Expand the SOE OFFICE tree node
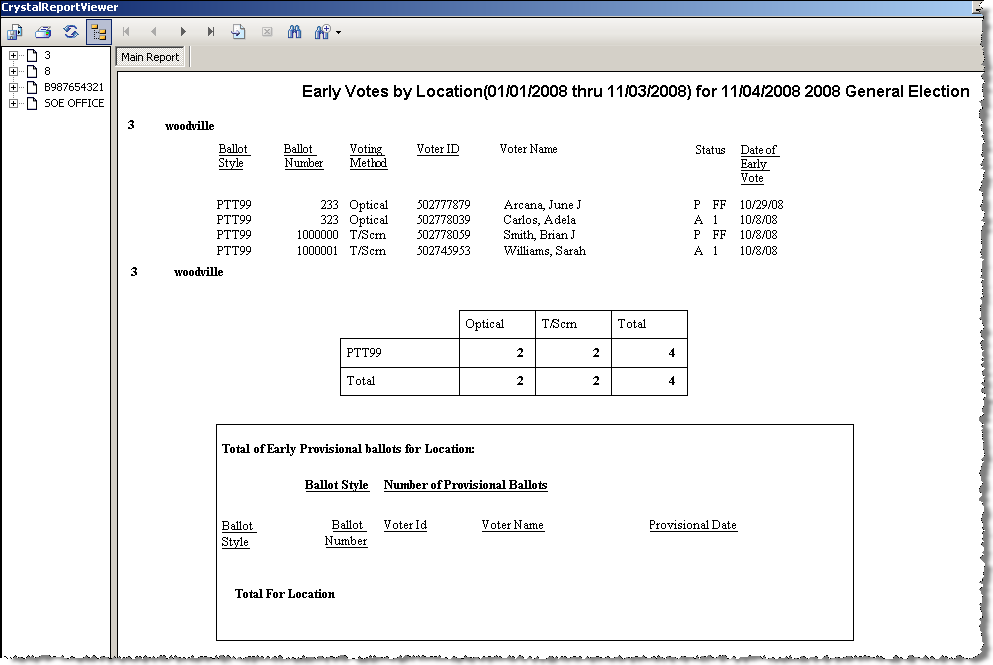The image size is (993, 665). pos(13,103)
